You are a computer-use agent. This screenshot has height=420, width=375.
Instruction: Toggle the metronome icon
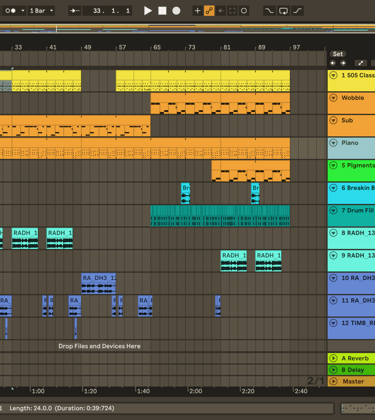click(10, 11)
